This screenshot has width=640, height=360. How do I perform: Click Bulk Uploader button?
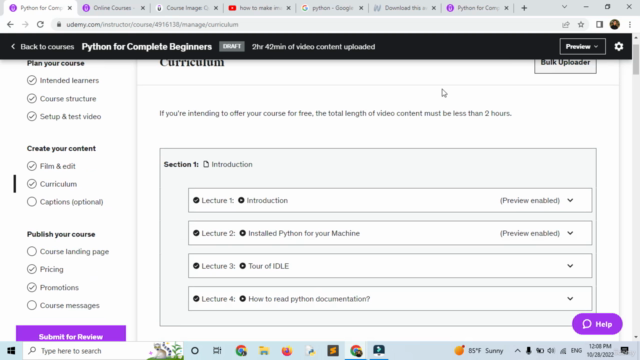click(565, 64)
